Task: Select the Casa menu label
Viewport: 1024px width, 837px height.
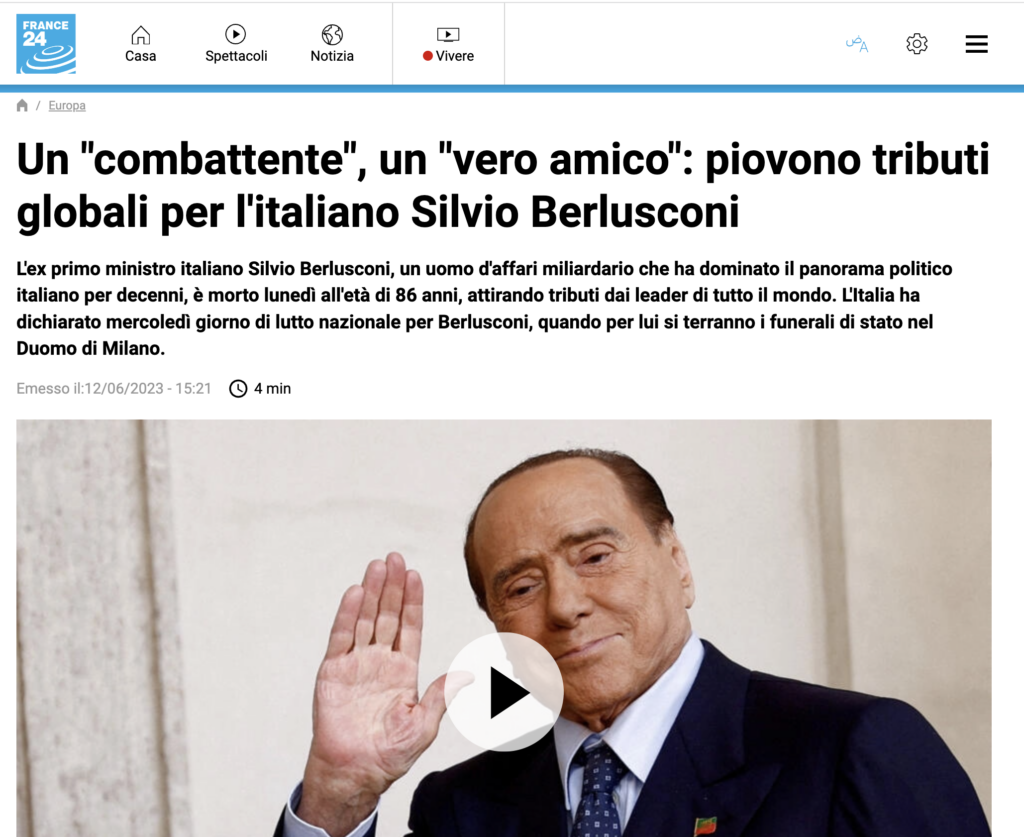Action: pos(140,56)
